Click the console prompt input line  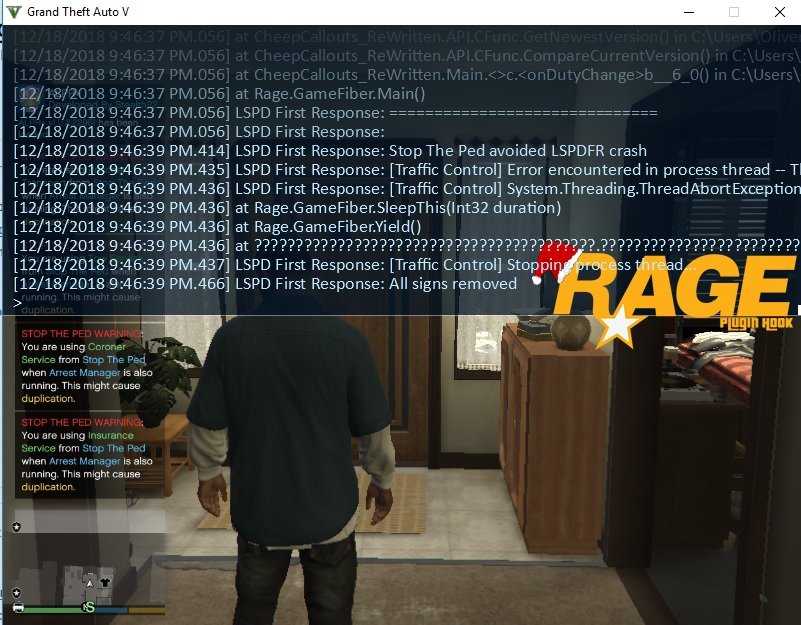pos(401,303)
